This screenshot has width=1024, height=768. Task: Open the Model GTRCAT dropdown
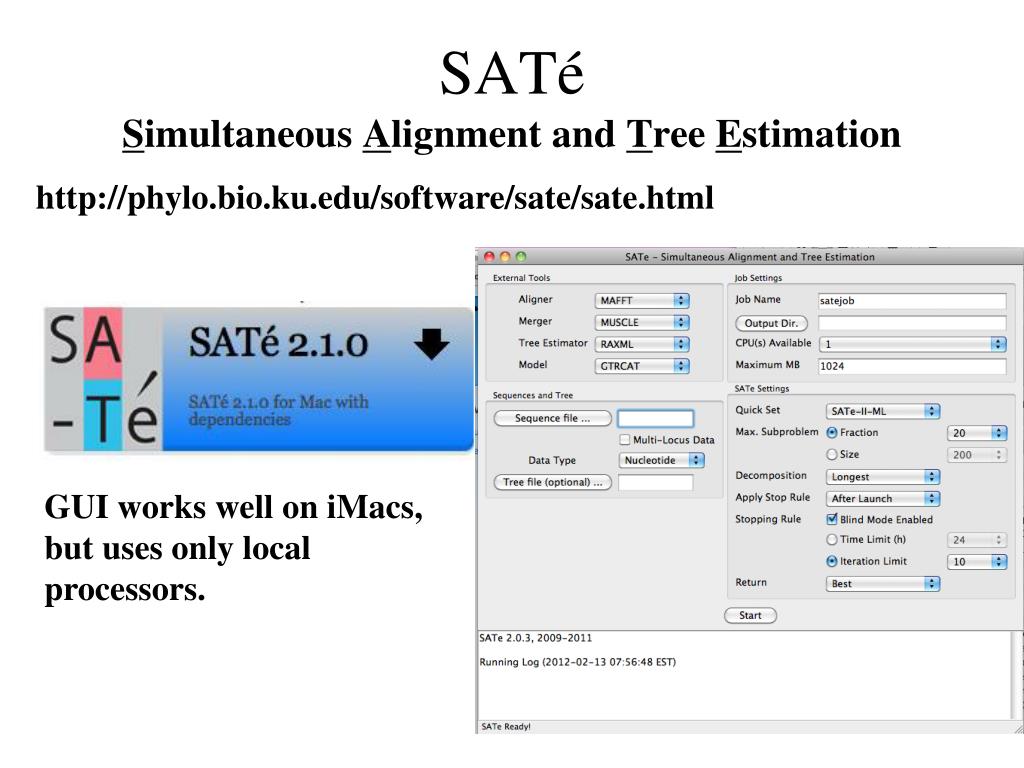pyautogui.click(x=642, y=366)
